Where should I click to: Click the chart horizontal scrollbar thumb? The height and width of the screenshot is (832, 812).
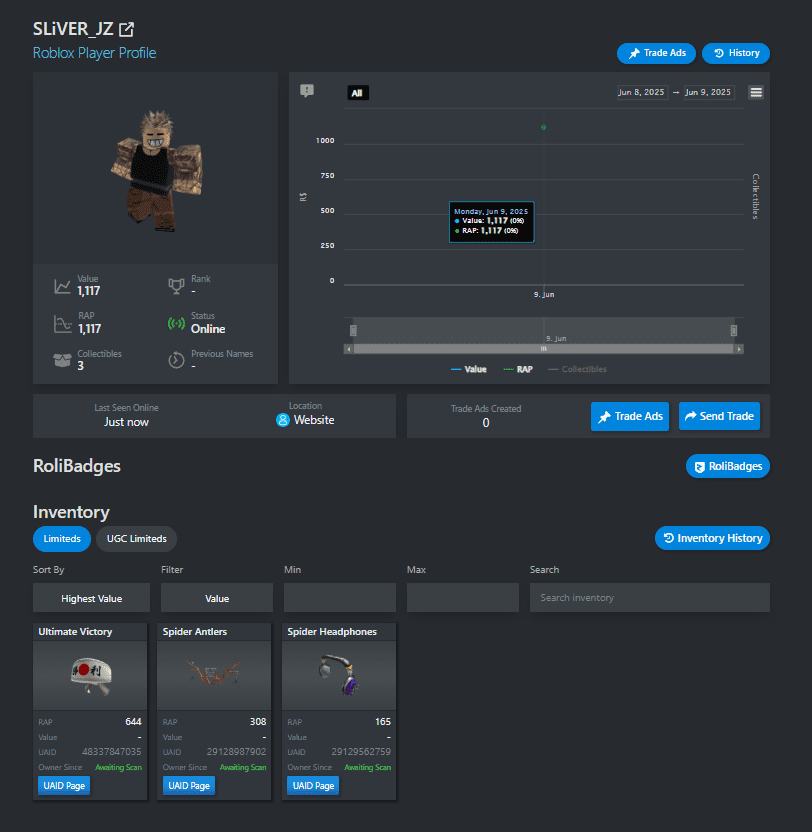(543, 349)
